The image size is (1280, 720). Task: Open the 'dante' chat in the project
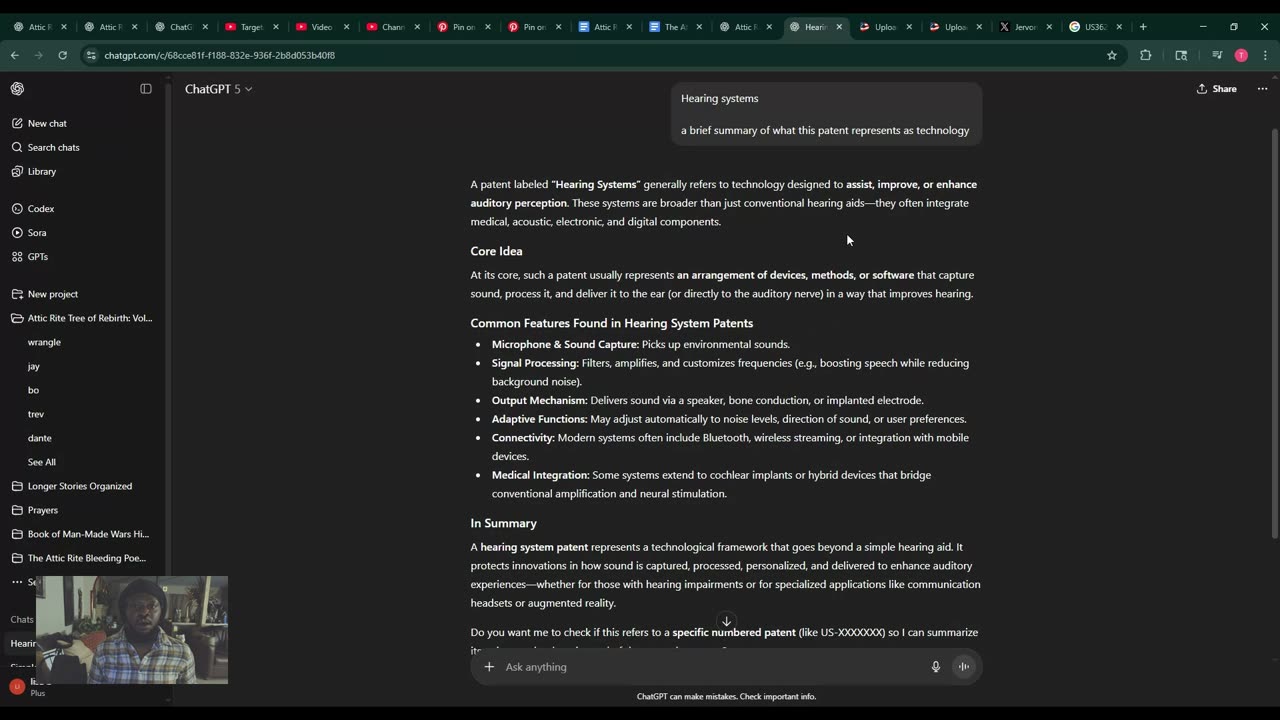point(40,438)
